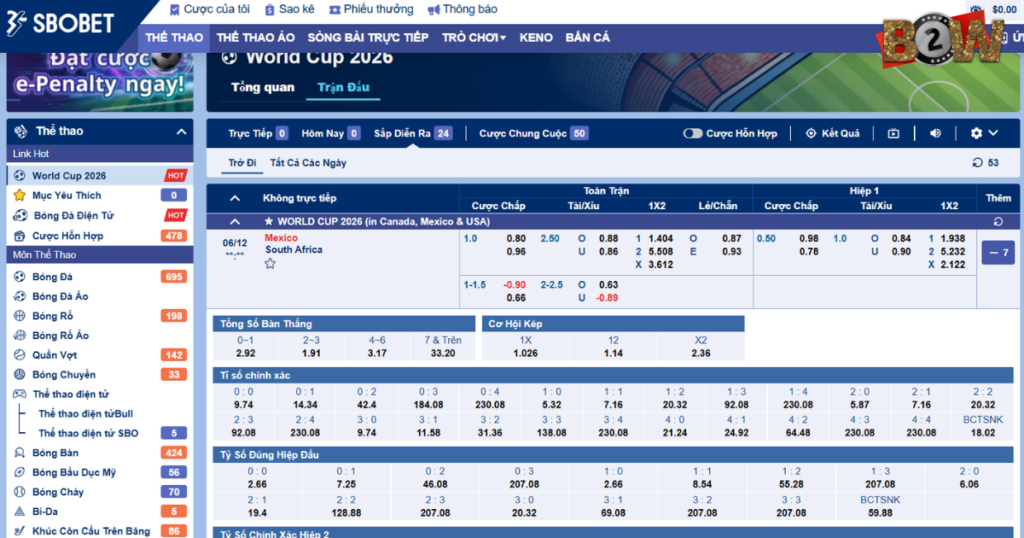Open Phiếu thưởng vouchers link
The height and width of the screenshot is (538, 1024).
371,9
